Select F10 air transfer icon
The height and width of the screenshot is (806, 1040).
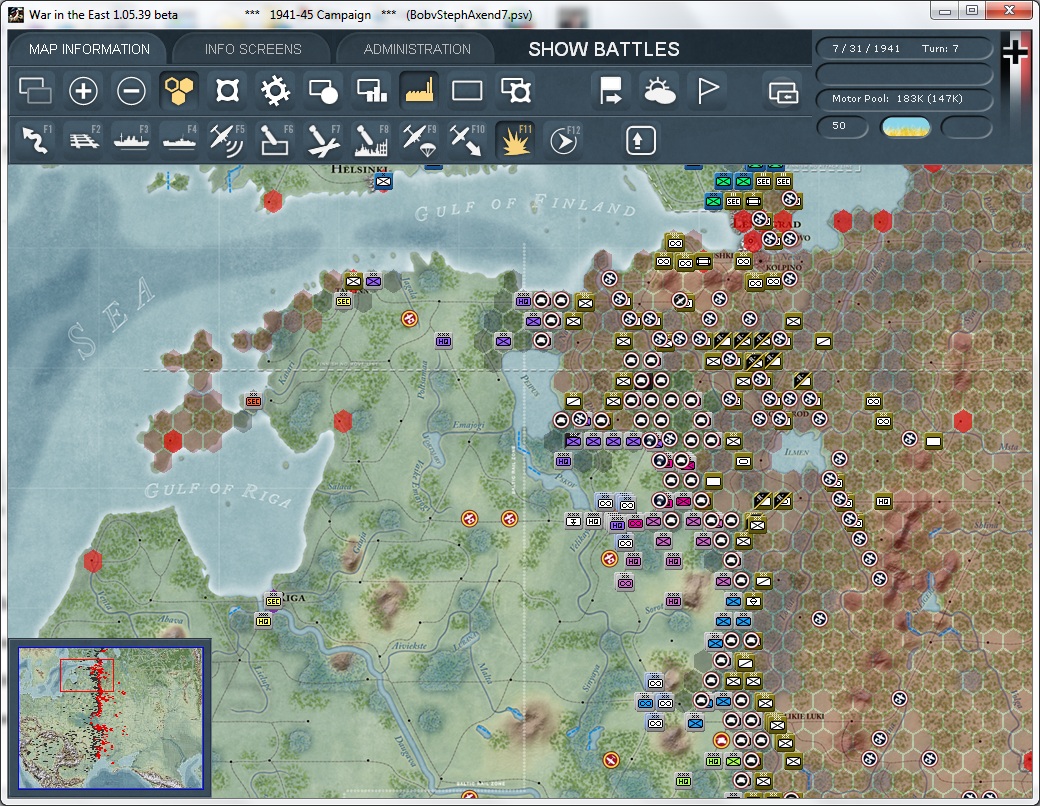coord(466,139)
